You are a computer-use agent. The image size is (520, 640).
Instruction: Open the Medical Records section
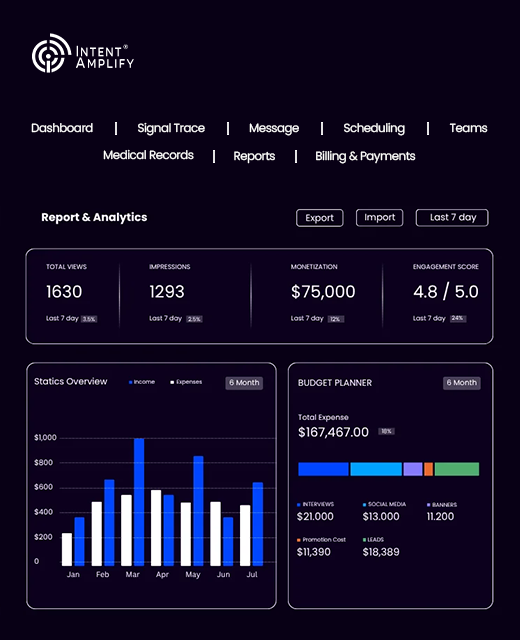coord(148,155)
